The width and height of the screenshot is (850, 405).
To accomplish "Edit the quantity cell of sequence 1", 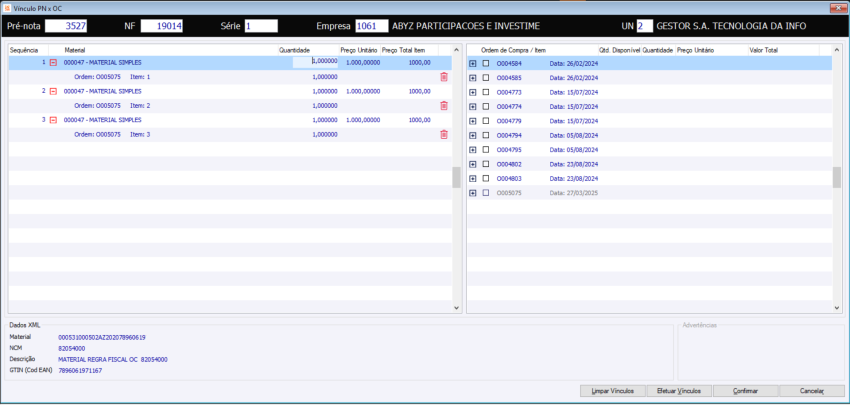I will [315, 62].
